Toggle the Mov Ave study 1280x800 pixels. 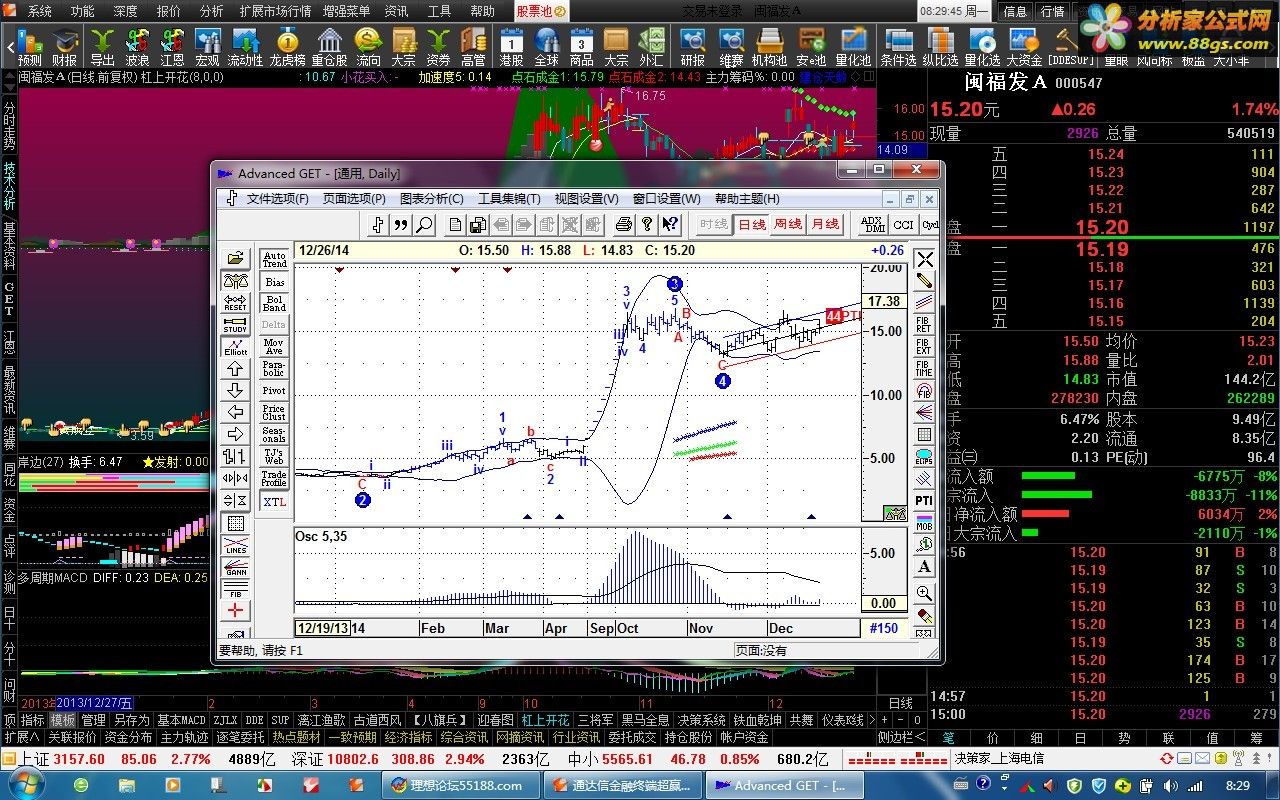point(274,346)
